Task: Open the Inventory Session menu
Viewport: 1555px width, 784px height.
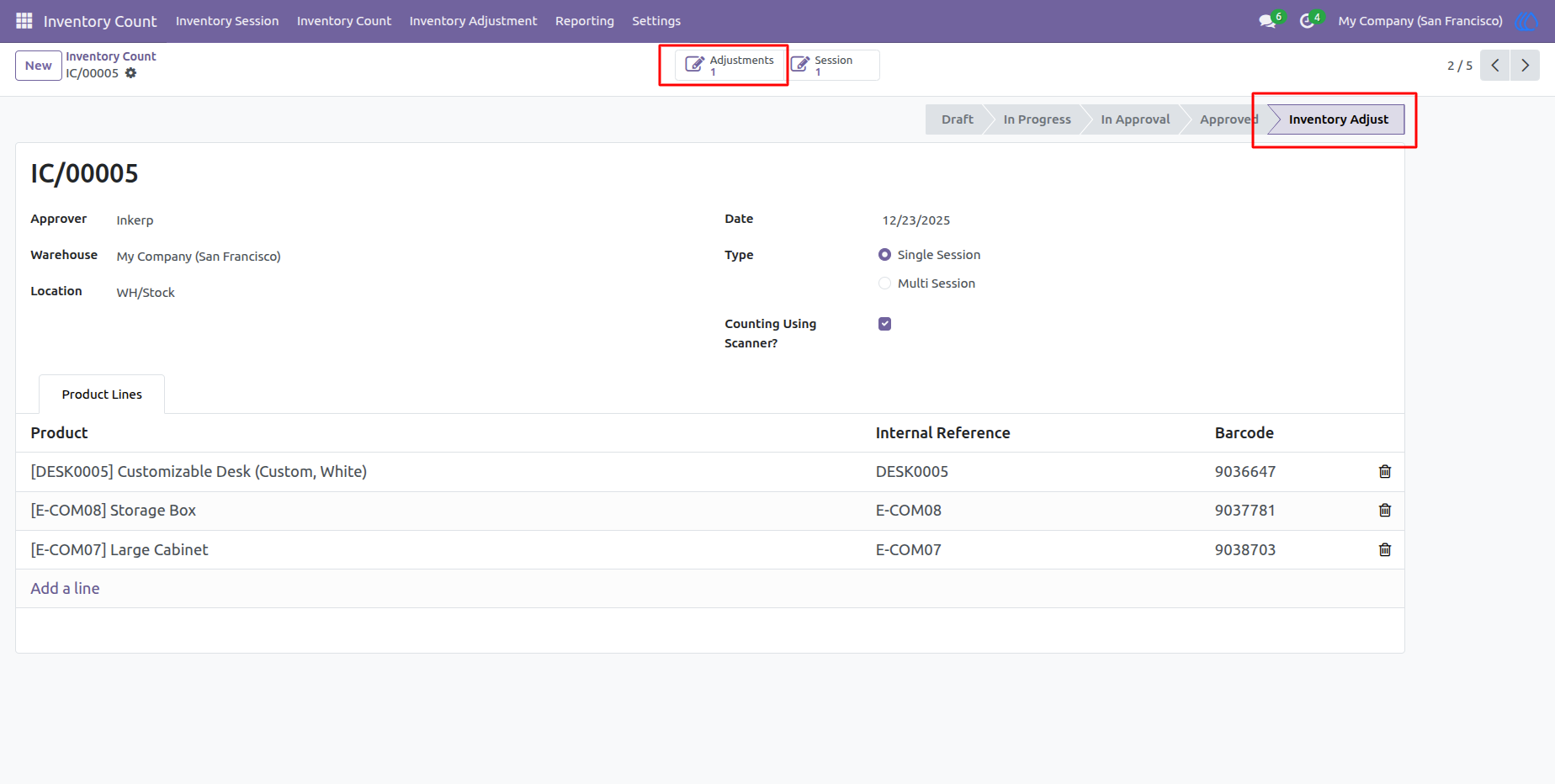Action: (227, 21)
